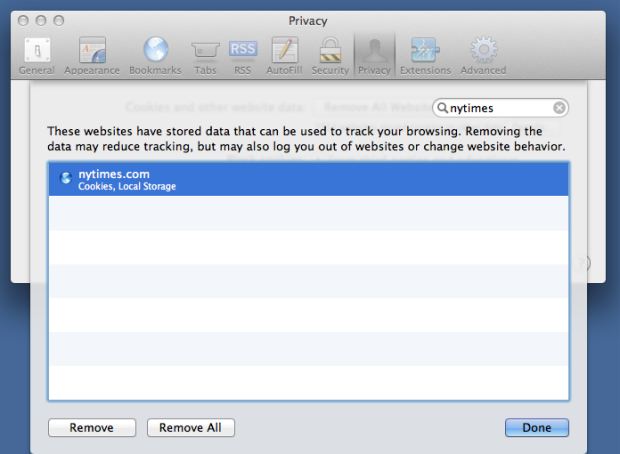Click the magnifying glass search icon

442,108
